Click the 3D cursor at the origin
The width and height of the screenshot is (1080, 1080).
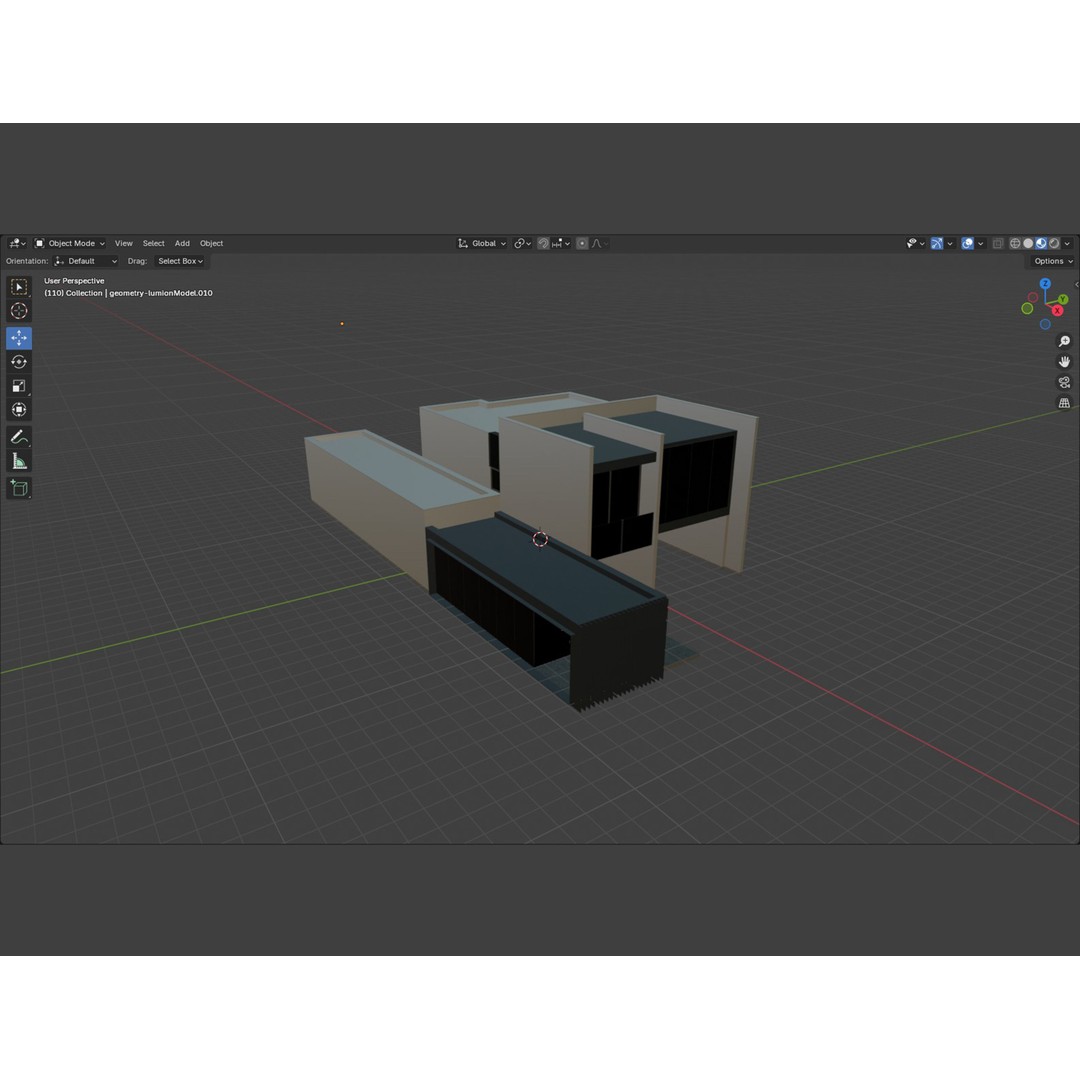point(540,539)
